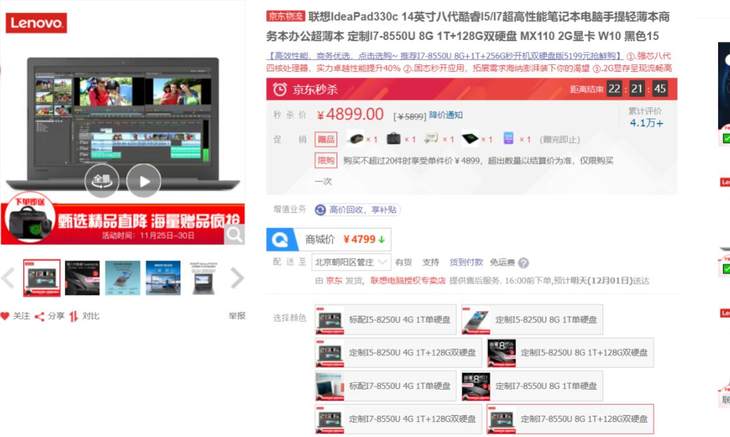Screen dimensions: 730x437
Task: Select 标配I7-8550U 4G 1T单硬盘 option
Action: (x=385, y=386)
